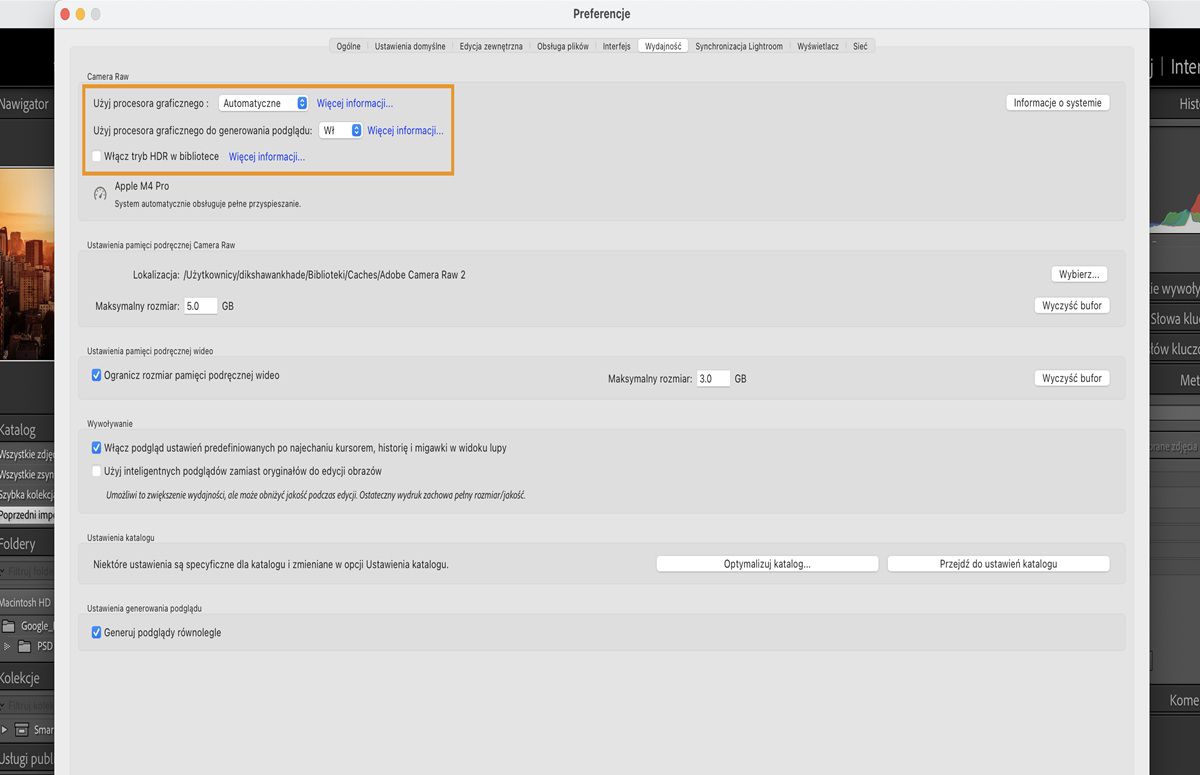Click Wyczyść bufor for Camera Raw cache

1072,305
